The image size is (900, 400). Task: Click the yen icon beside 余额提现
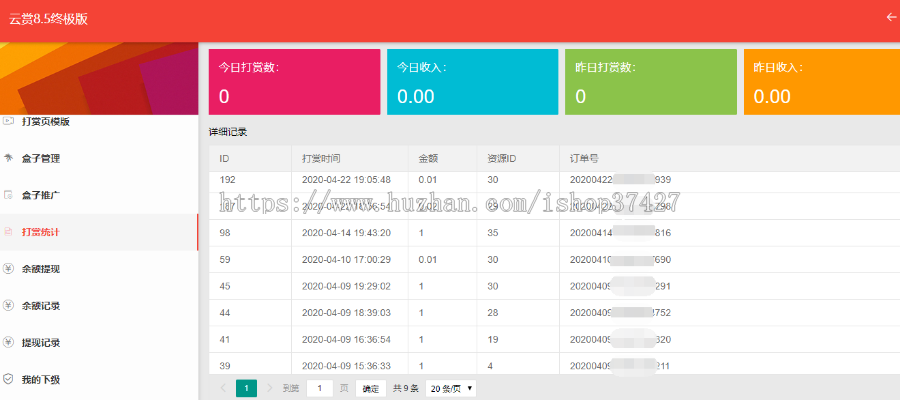8,269
